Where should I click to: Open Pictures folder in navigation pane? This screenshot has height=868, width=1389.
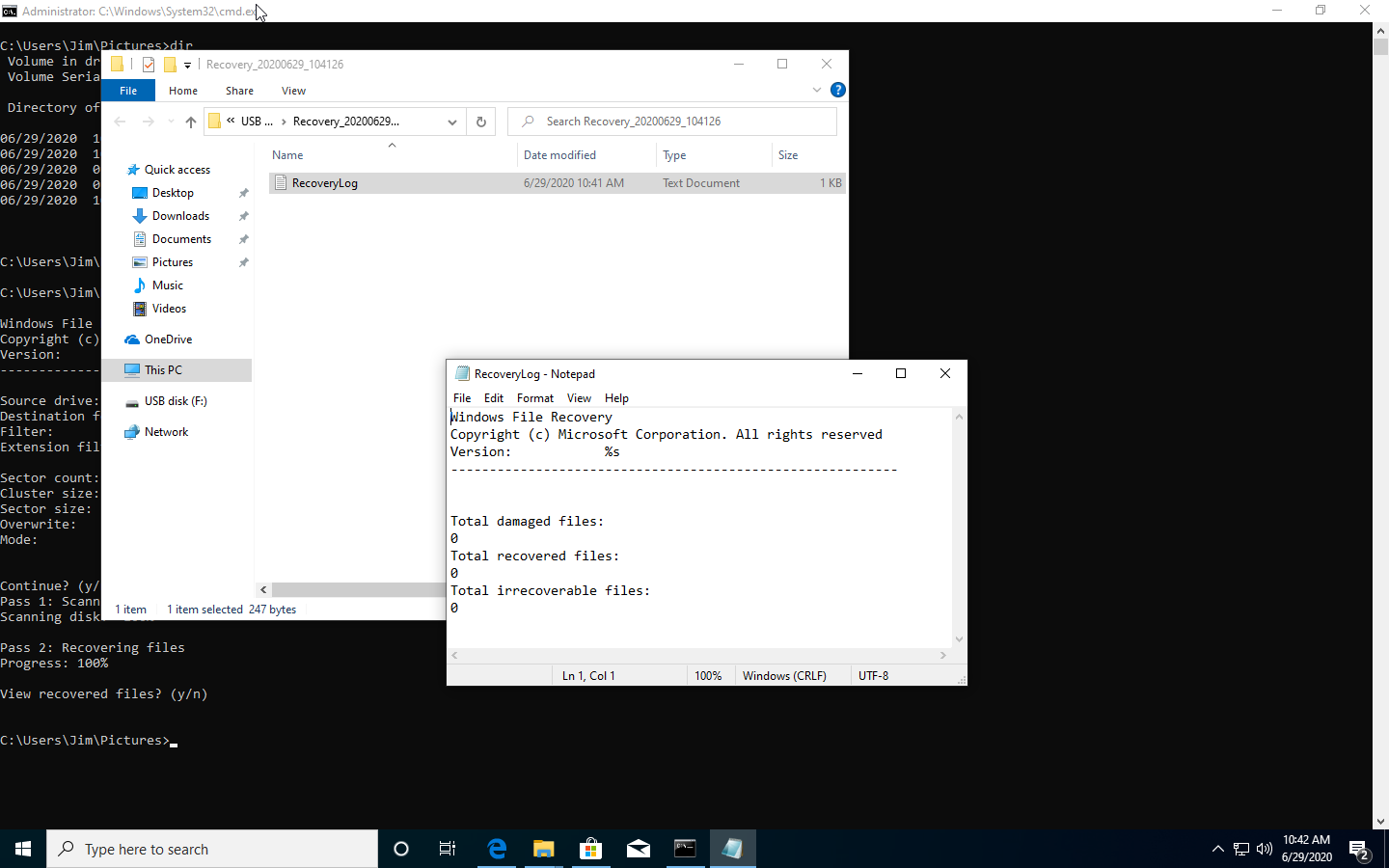pos(172,262)
